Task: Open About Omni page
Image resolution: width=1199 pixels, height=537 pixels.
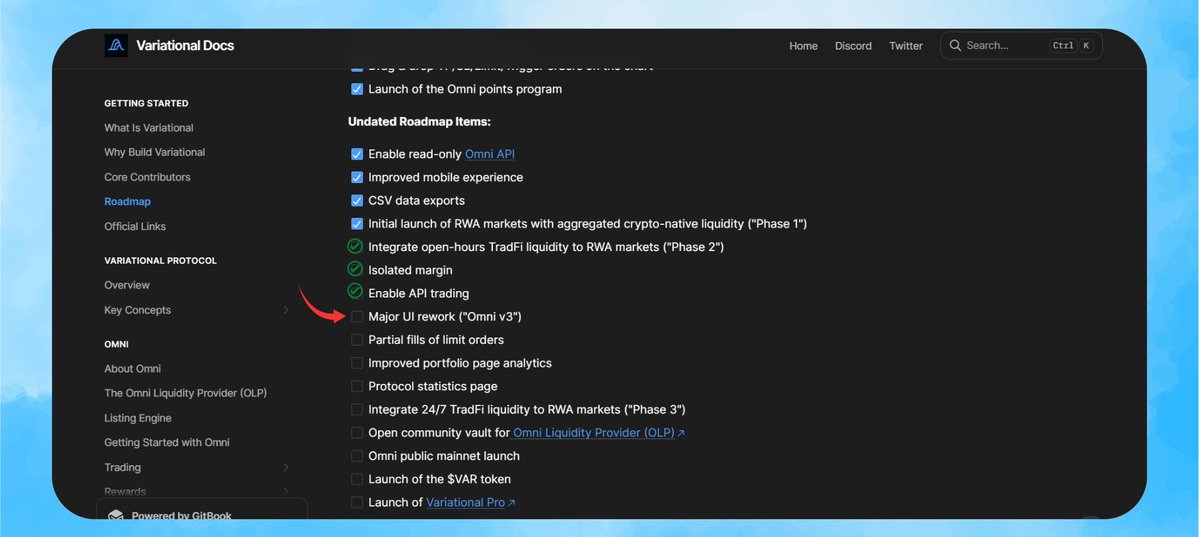Action: tap(133, 368)
